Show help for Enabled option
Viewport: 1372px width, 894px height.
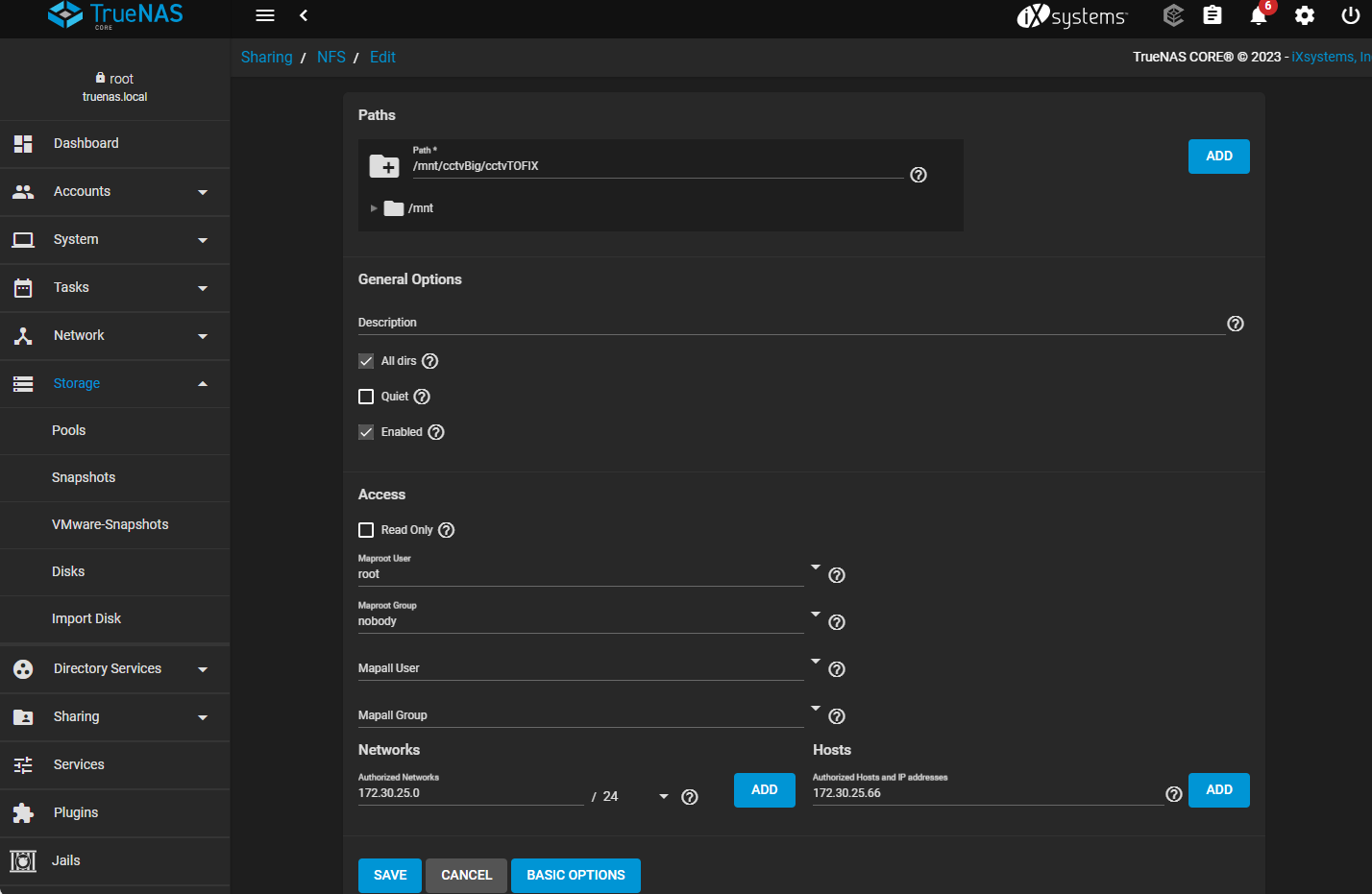(x=436, y=432)
